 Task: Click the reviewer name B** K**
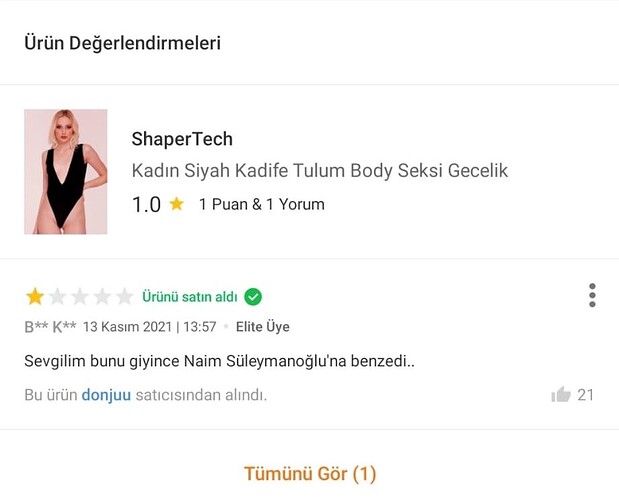point(50,327)
